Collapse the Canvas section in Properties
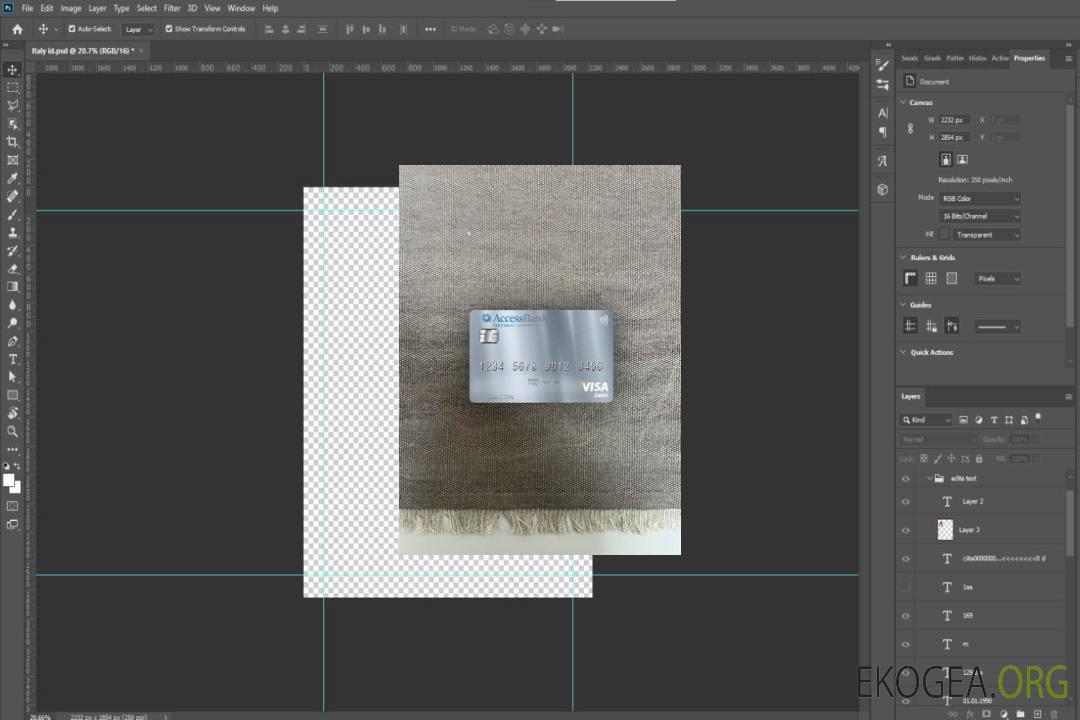The height and width of the screenshot is (720, 1080). pyautogui.click(x=903, y=102)
